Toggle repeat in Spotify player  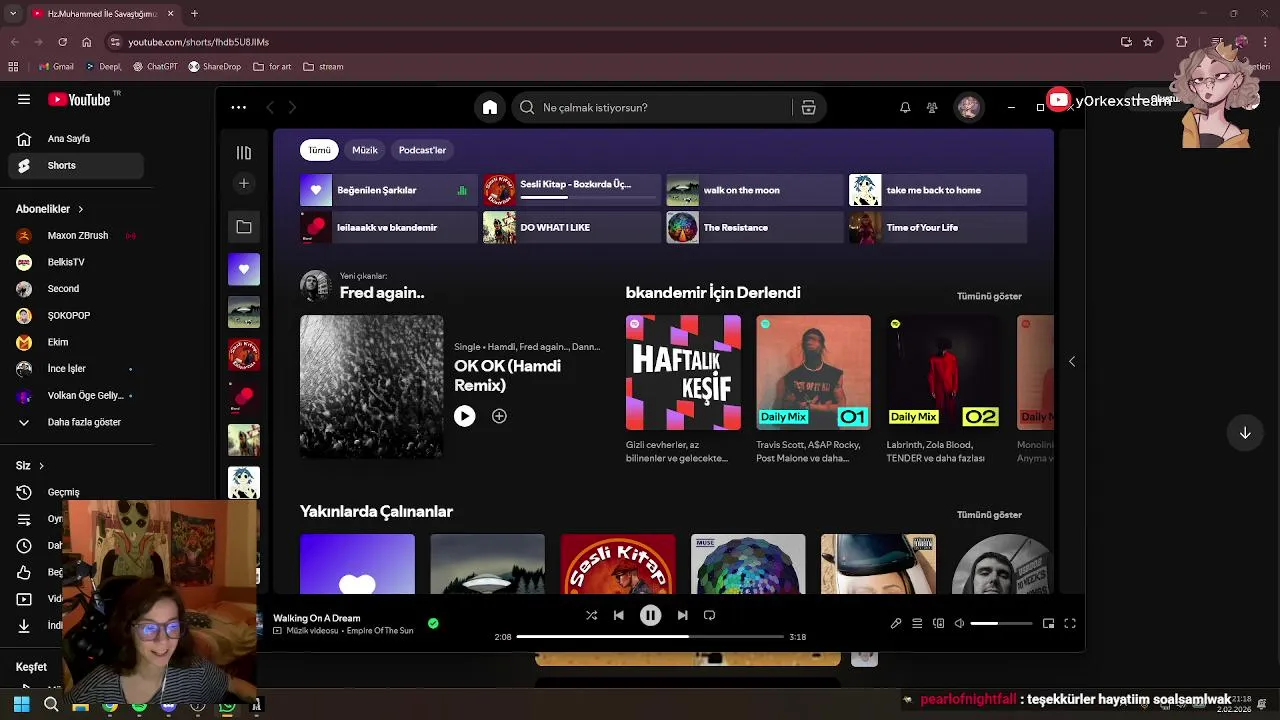(709, 616)
